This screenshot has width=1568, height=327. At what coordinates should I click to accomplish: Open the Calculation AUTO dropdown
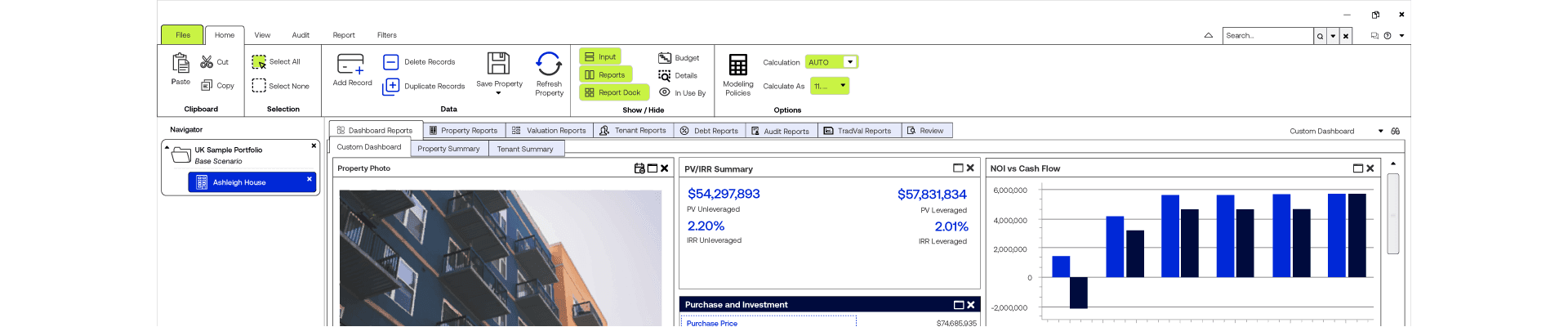[x=849, y=62]
